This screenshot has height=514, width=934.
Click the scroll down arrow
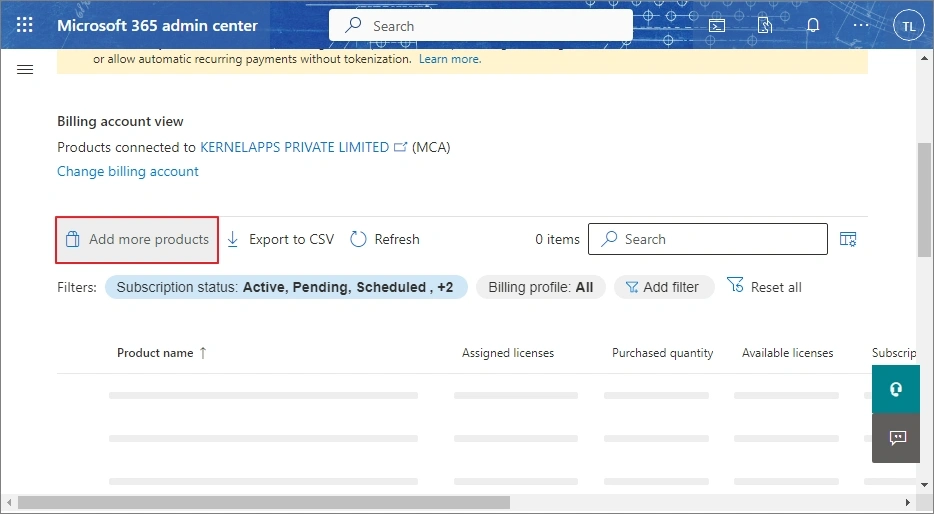tap(924, 485)
